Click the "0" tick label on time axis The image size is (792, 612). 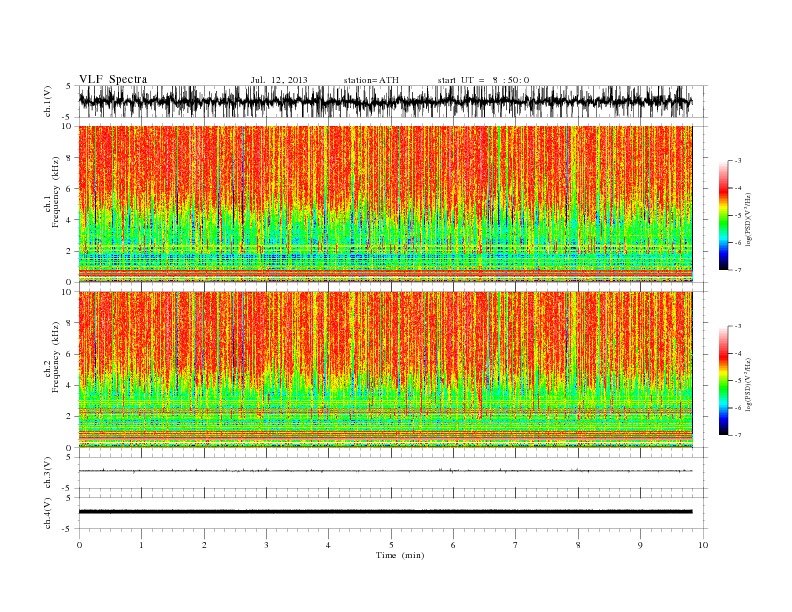79,545
